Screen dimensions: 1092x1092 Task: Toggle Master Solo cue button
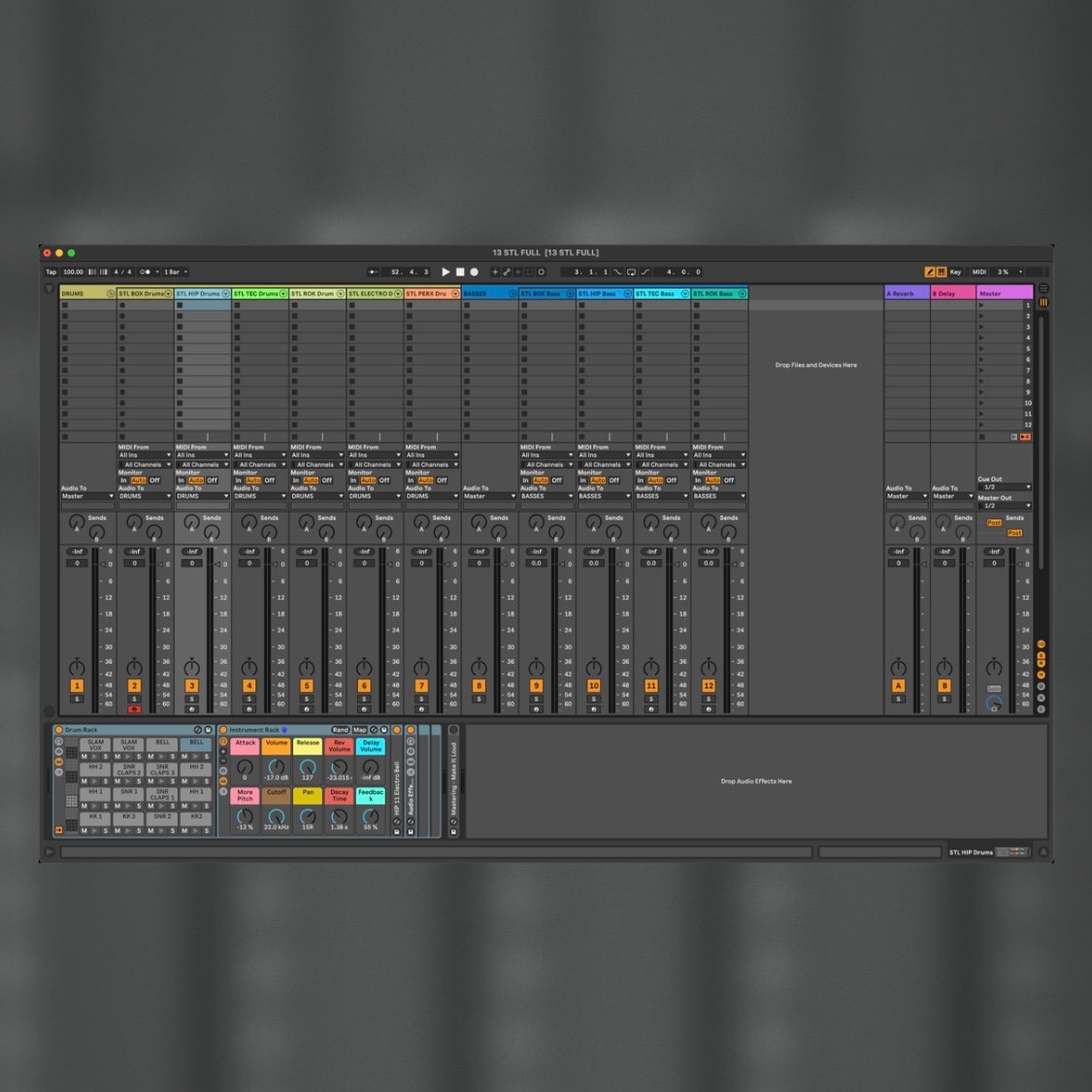[x=994, y=689]
